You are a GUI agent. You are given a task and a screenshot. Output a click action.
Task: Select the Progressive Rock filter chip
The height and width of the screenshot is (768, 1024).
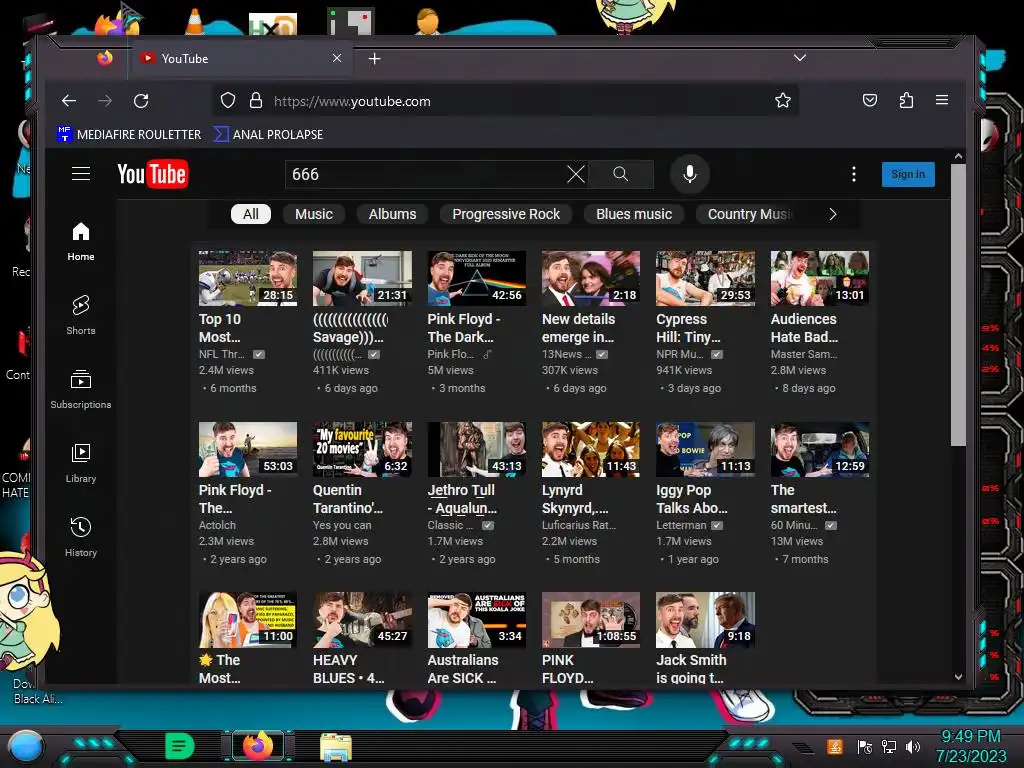tap(506, 214)
